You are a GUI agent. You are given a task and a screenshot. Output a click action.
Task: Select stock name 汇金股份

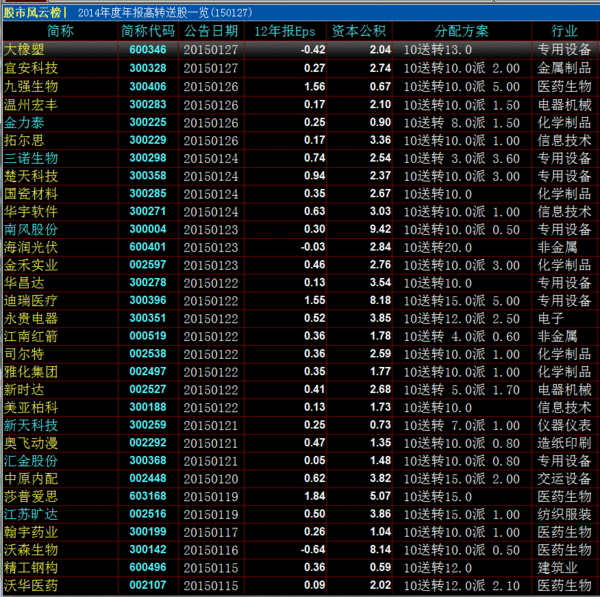[x=31, y=461]
